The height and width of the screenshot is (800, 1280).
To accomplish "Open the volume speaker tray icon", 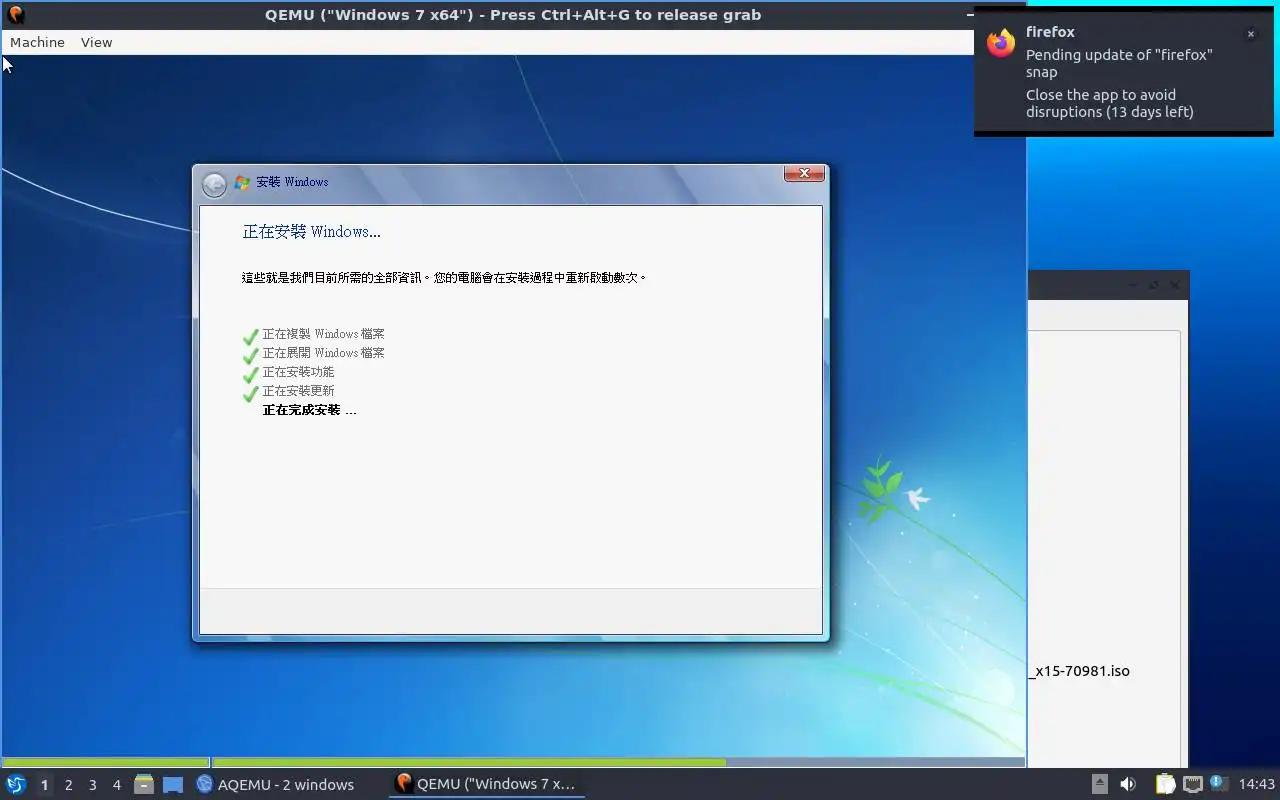I will click(1128, 784).
